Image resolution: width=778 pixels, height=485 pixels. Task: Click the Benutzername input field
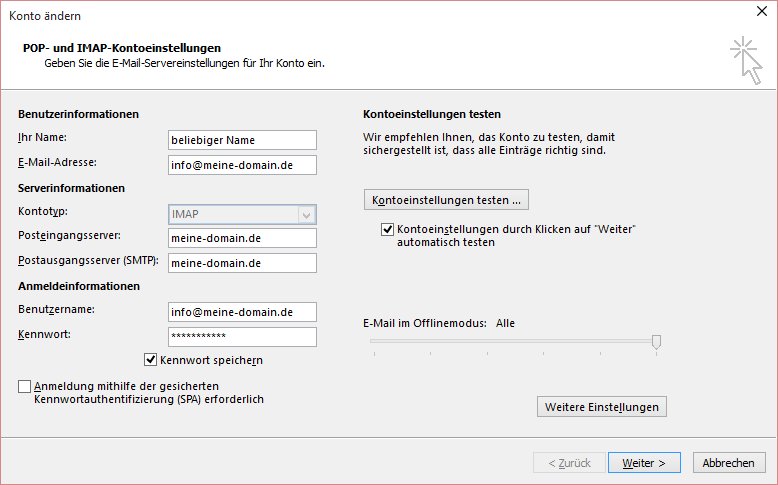[x=242, y=312]
